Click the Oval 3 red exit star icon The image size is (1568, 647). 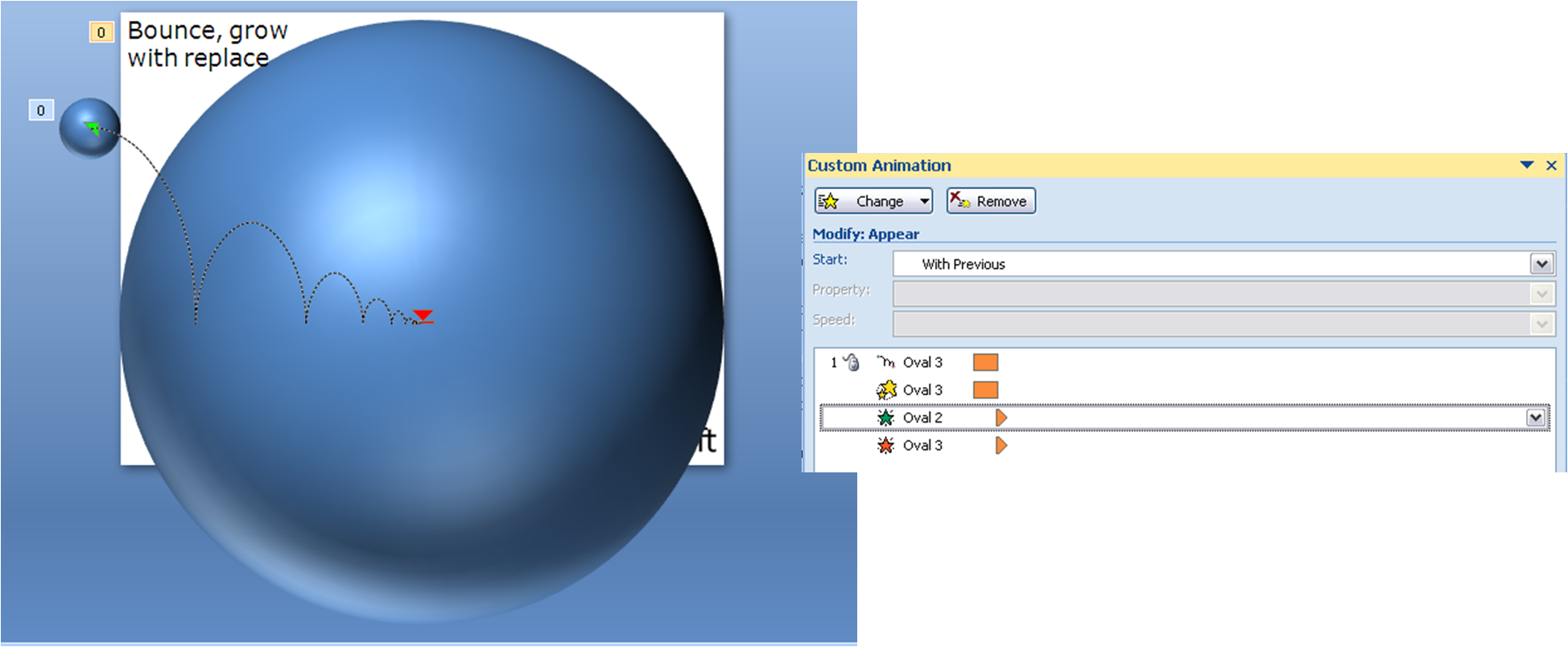pyautogui.click(x=885, y=445)
